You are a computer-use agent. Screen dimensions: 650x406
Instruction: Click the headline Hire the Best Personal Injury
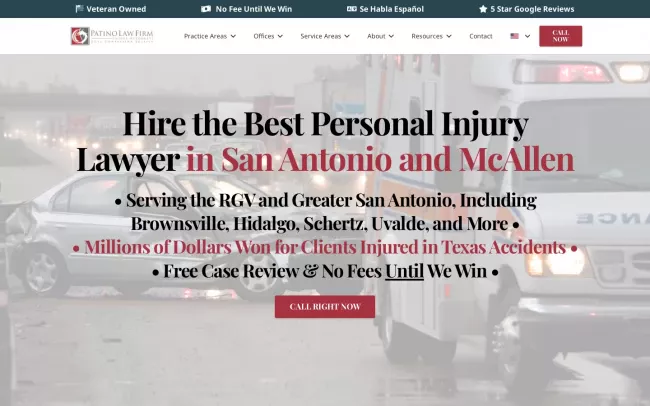tap(325, 123)
